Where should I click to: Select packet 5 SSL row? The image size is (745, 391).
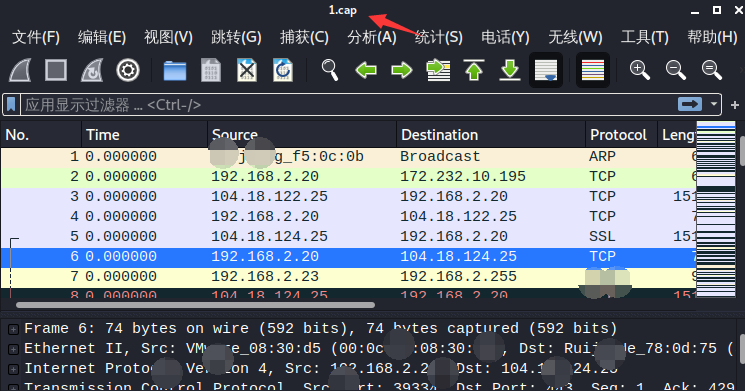point(348,237)
